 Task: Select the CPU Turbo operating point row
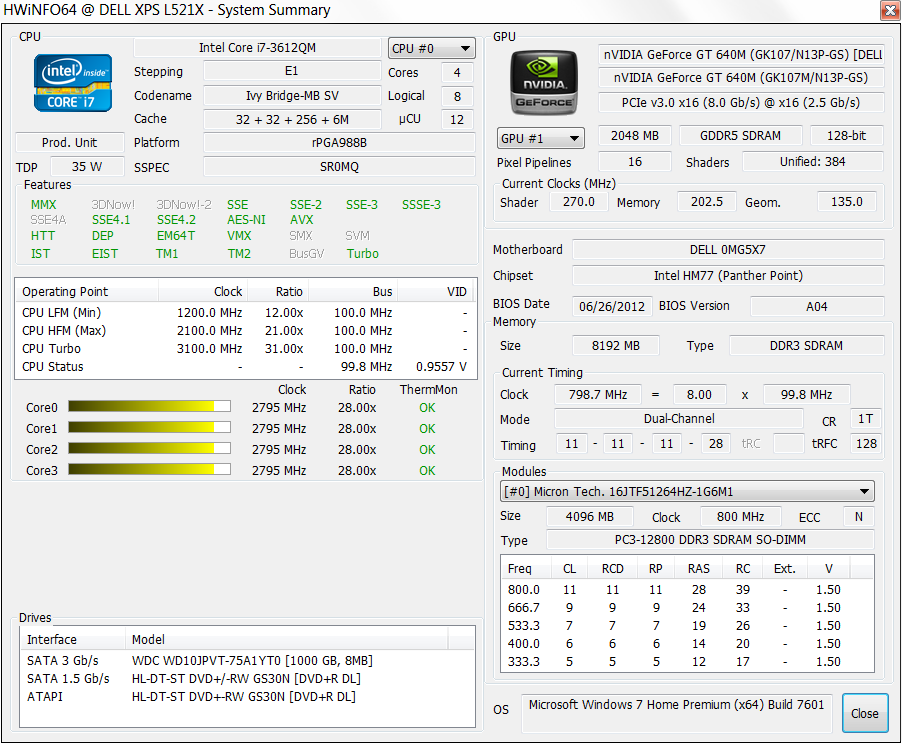[x=246, y=348]
